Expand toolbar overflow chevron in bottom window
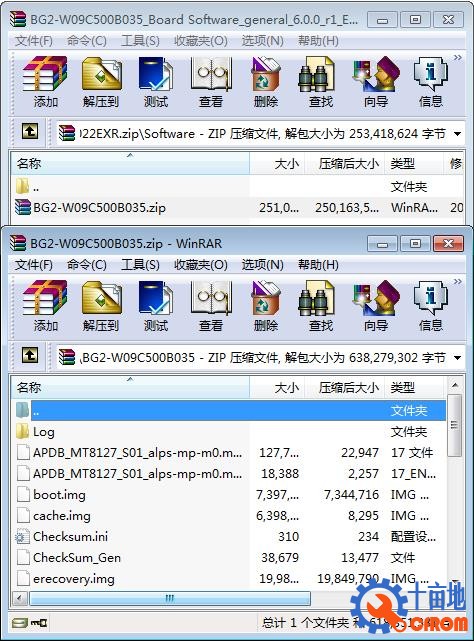 tap(458, 282)
